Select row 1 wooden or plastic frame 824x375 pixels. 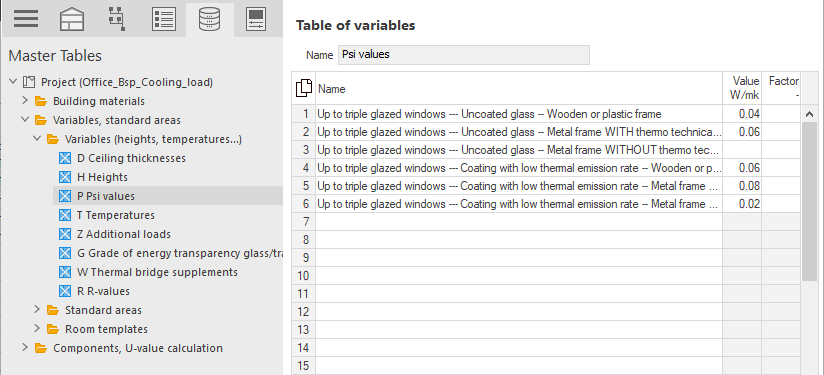519,114
